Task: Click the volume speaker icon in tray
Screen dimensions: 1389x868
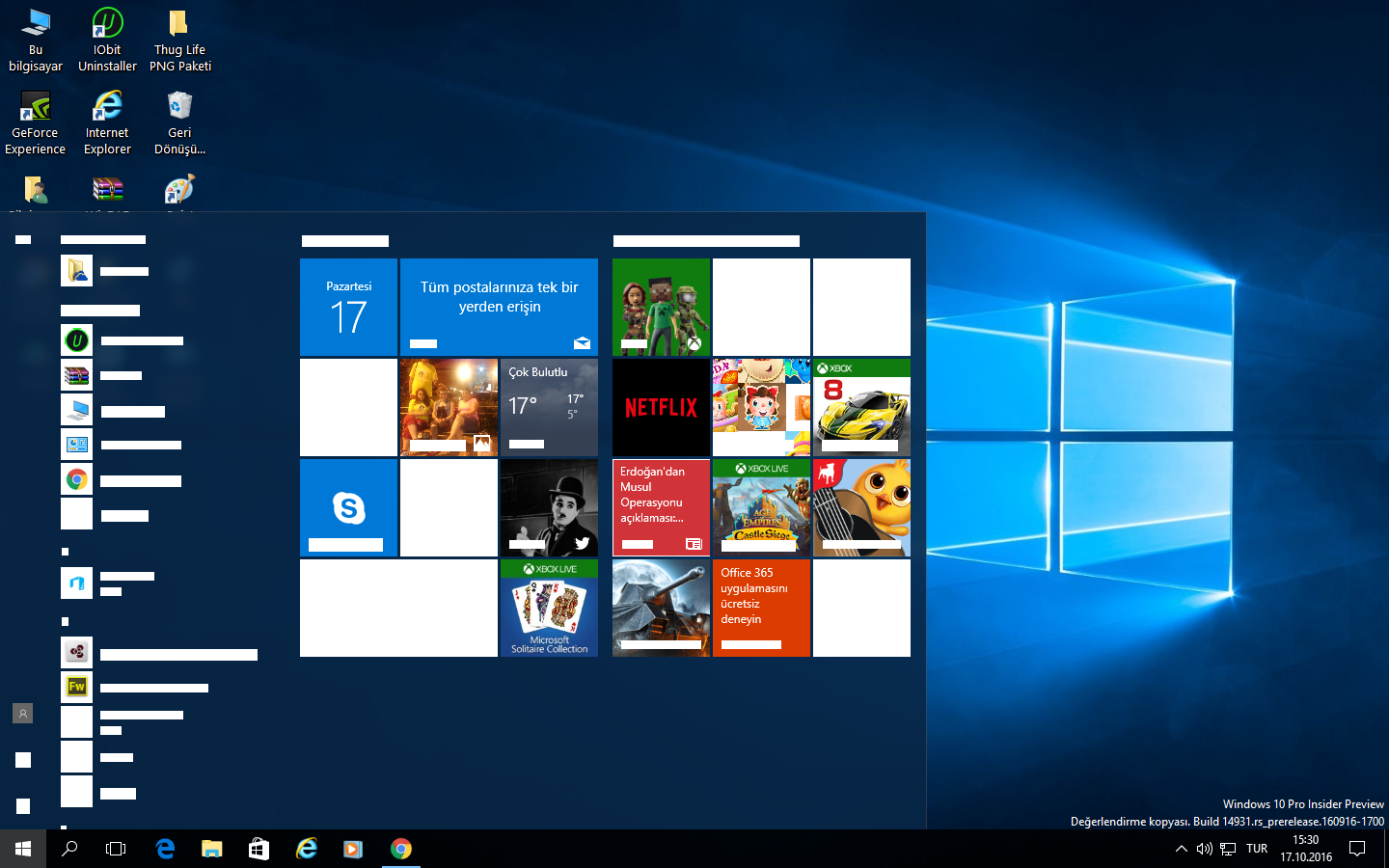Action: tap(1205, 849)
